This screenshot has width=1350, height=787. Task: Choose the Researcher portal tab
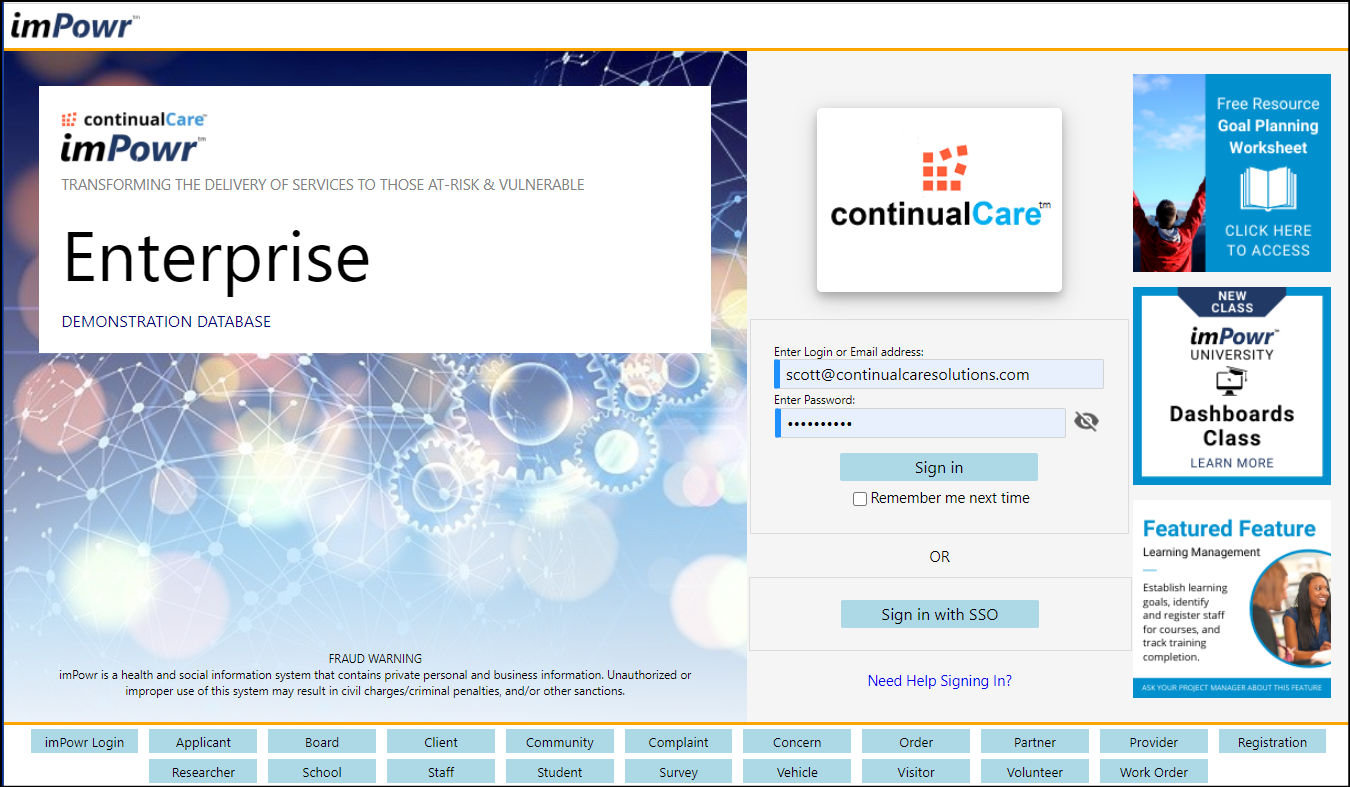pos(203,772)
